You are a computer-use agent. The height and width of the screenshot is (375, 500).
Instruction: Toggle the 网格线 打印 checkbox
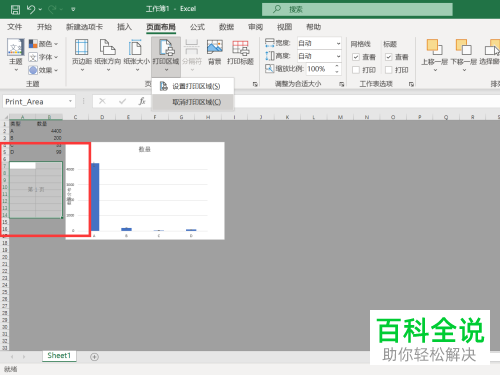click(356, 70)
